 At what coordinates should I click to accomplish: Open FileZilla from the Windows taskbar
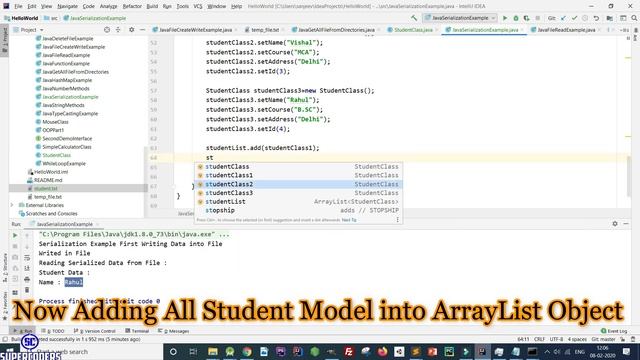pos(349,351)
